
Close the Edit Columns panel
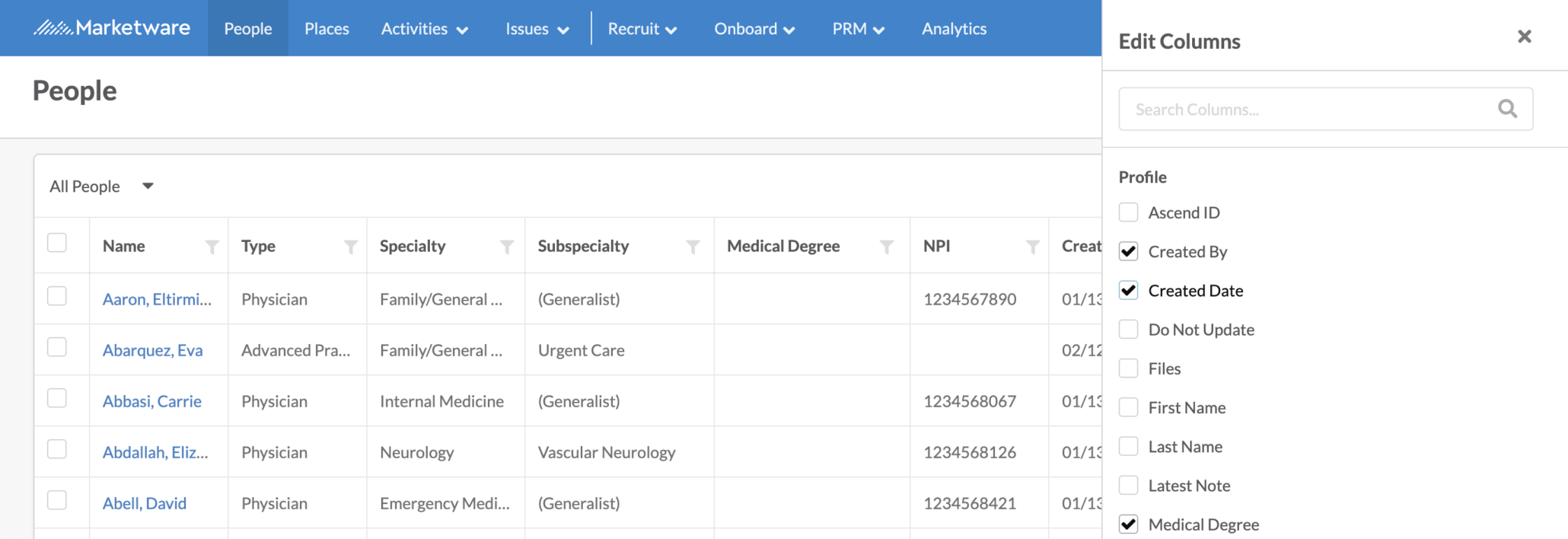click(x=1524, y=37)
